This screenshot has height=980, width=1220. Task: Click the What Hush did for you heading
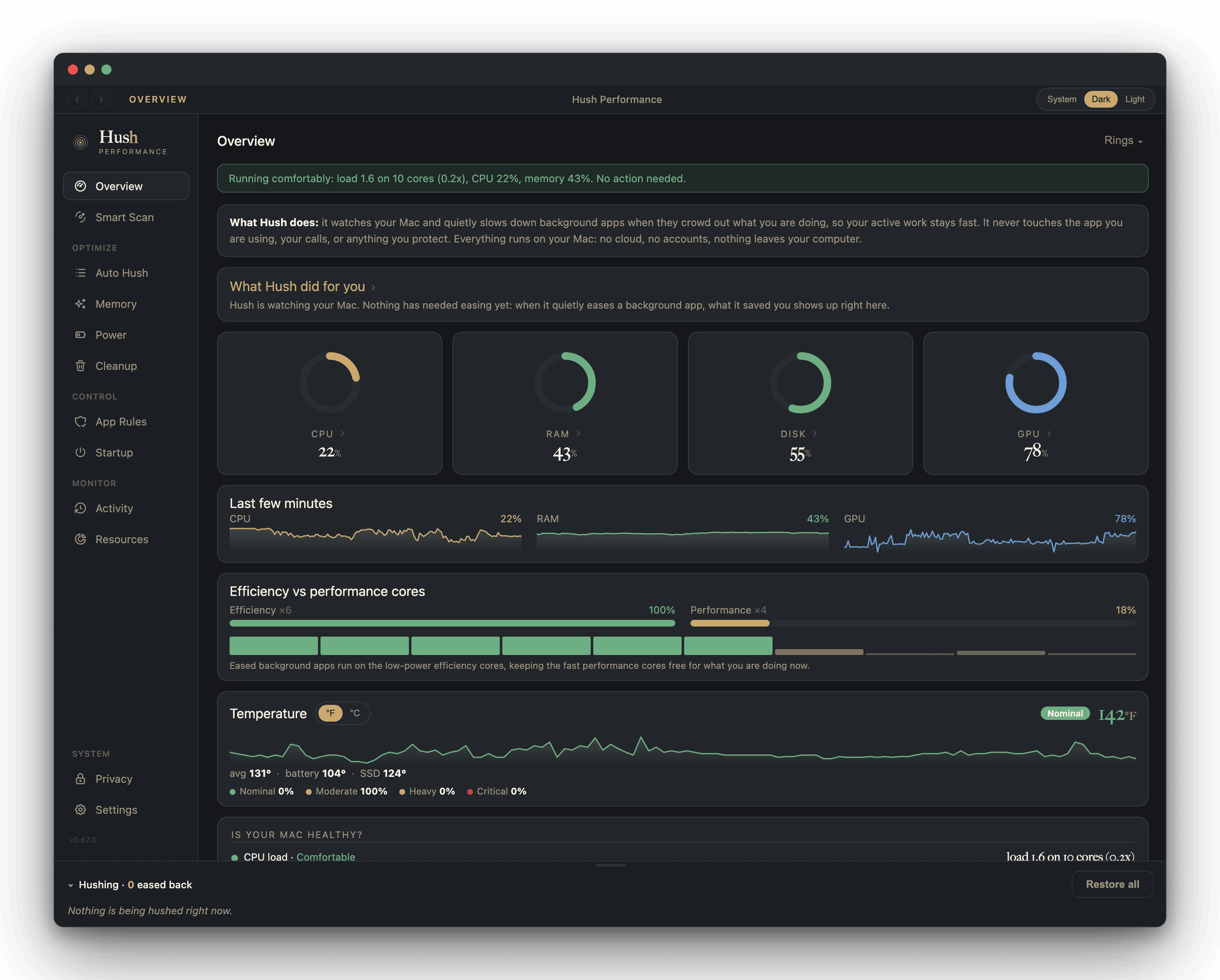pyautogui.click(x=297, y=287)
